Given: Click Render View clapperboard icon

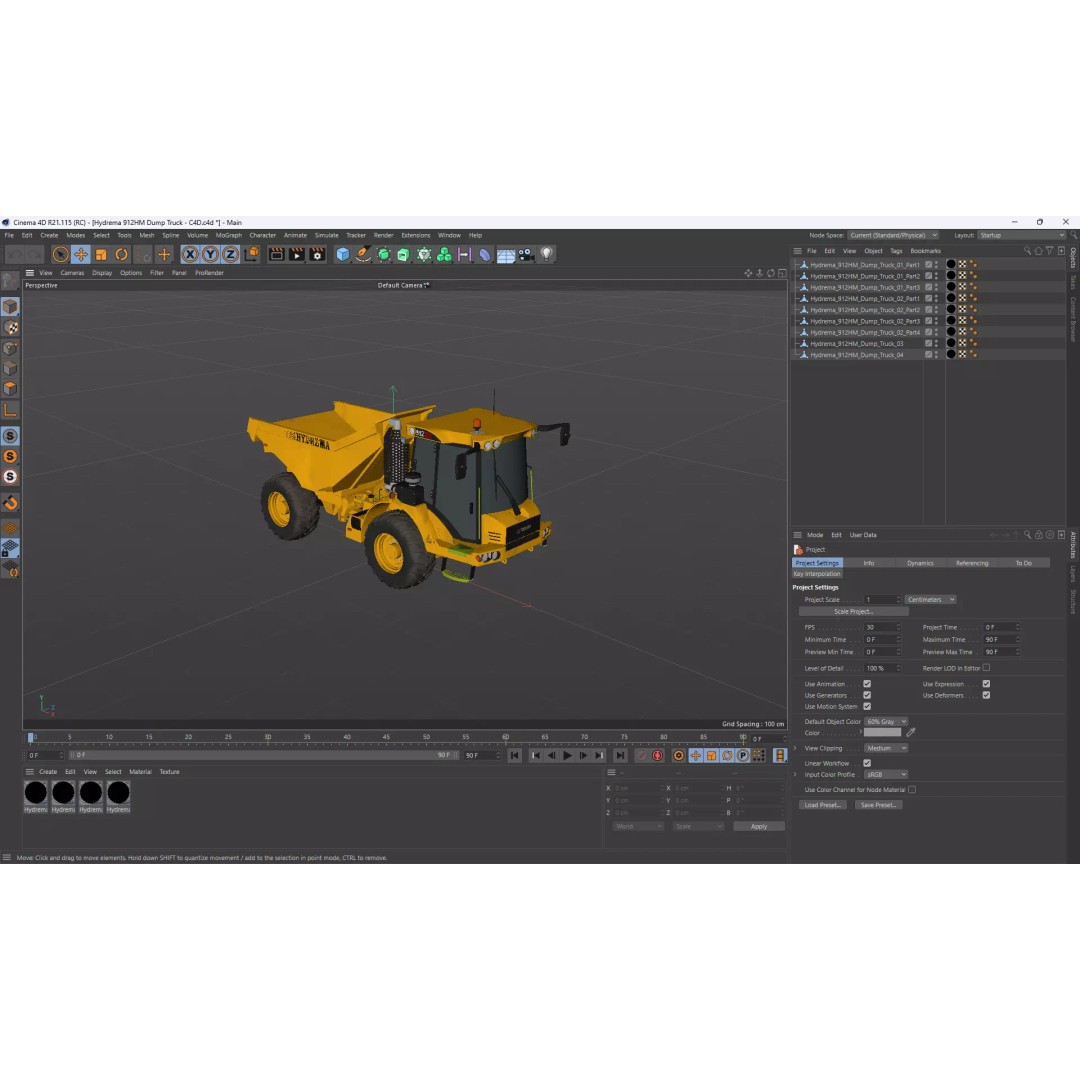Looking at the screenshot, I should 277,255.
